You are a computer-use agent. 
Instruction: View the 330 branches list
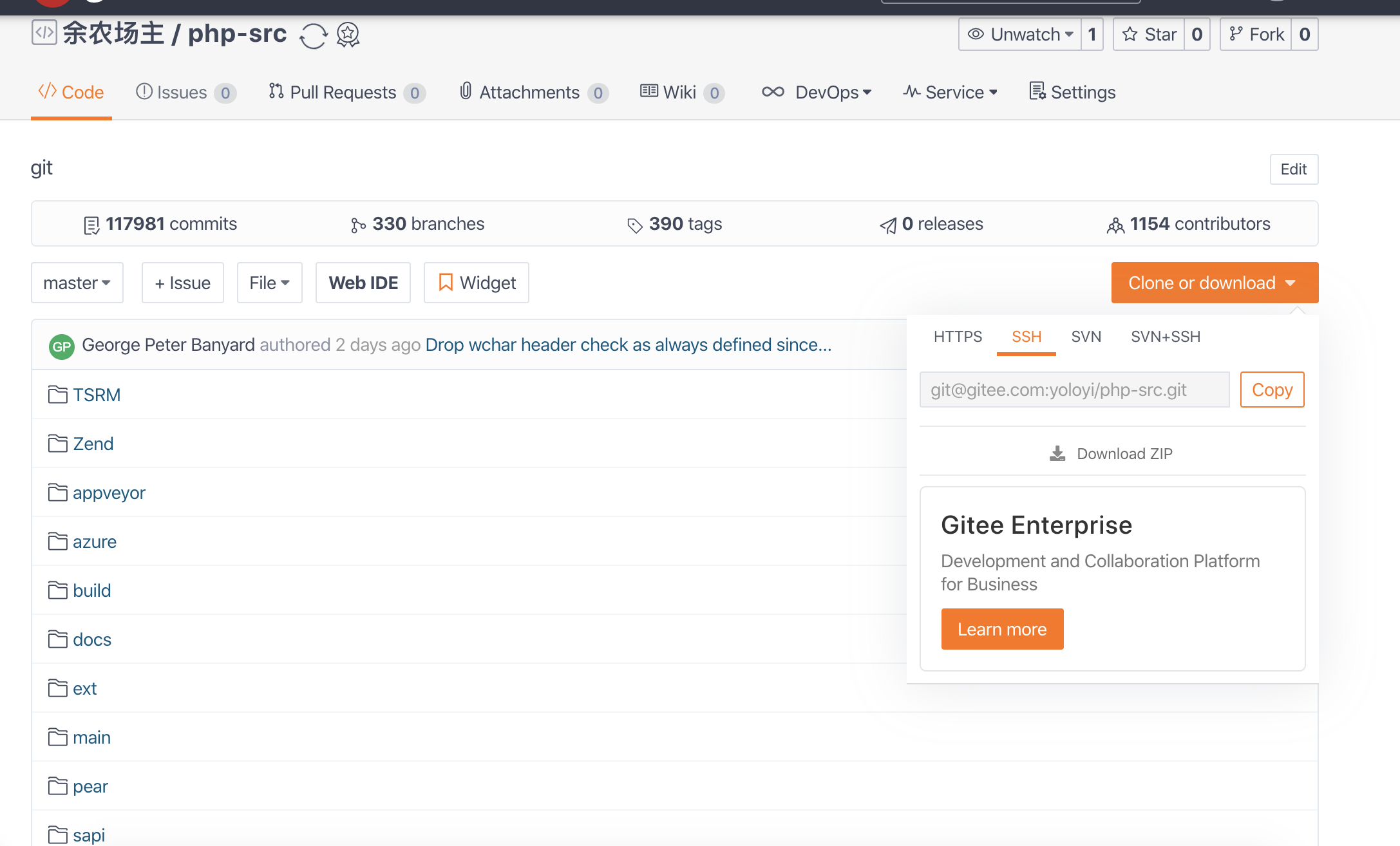point(418,224)
